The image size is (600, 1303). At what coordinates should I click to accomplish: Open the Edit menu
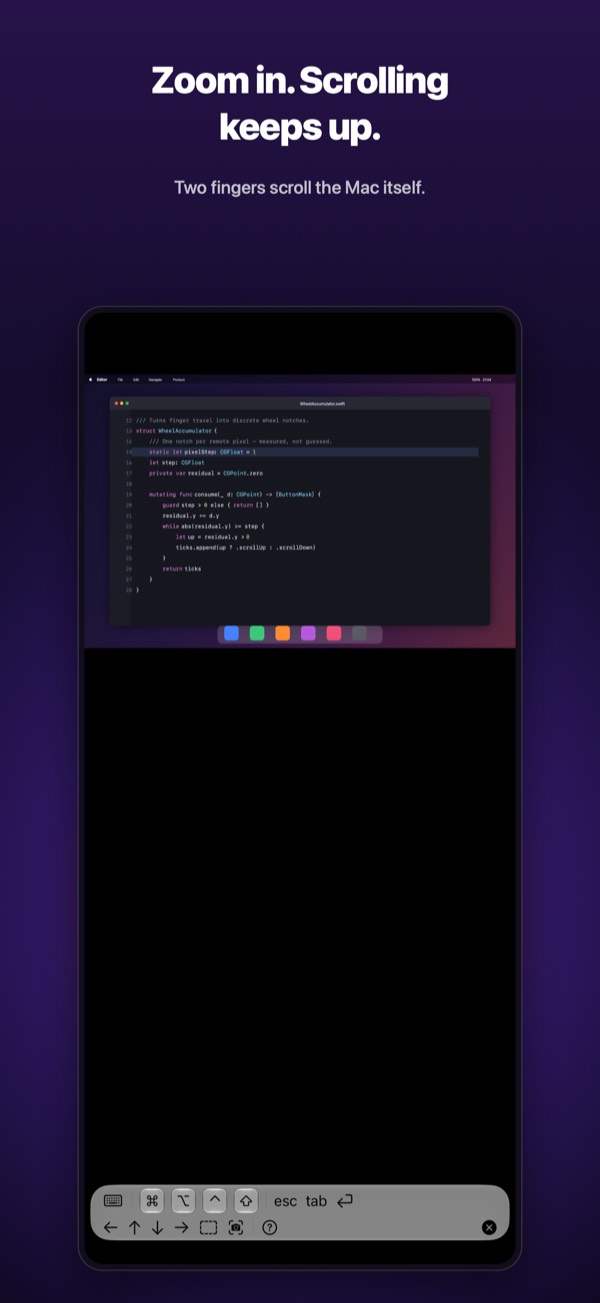coord(136,380)
